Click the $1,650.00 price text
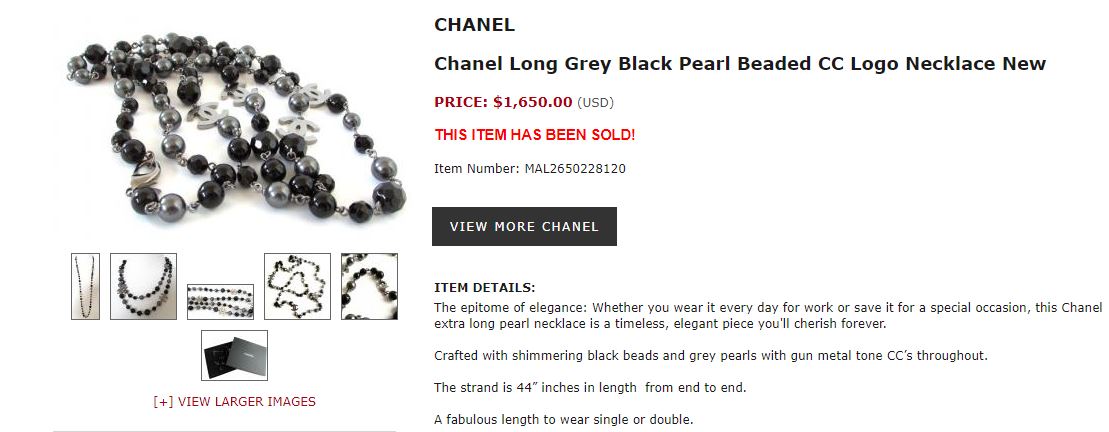The height and width of the screenshot is (432, 1109). pos(532,101)
